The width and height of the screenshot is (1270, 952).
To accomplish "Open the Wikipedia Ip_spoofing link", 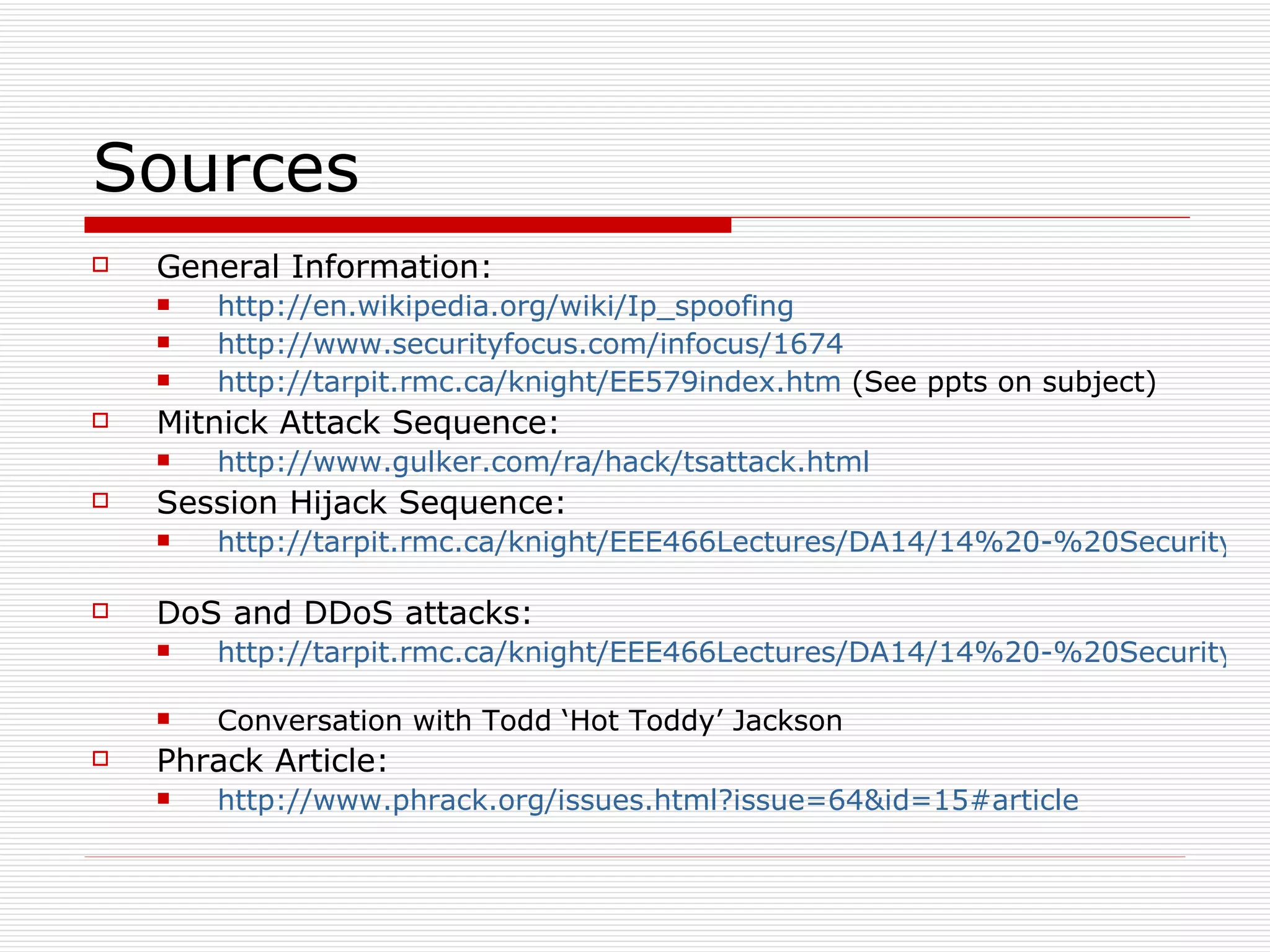I will click(505, 306).
